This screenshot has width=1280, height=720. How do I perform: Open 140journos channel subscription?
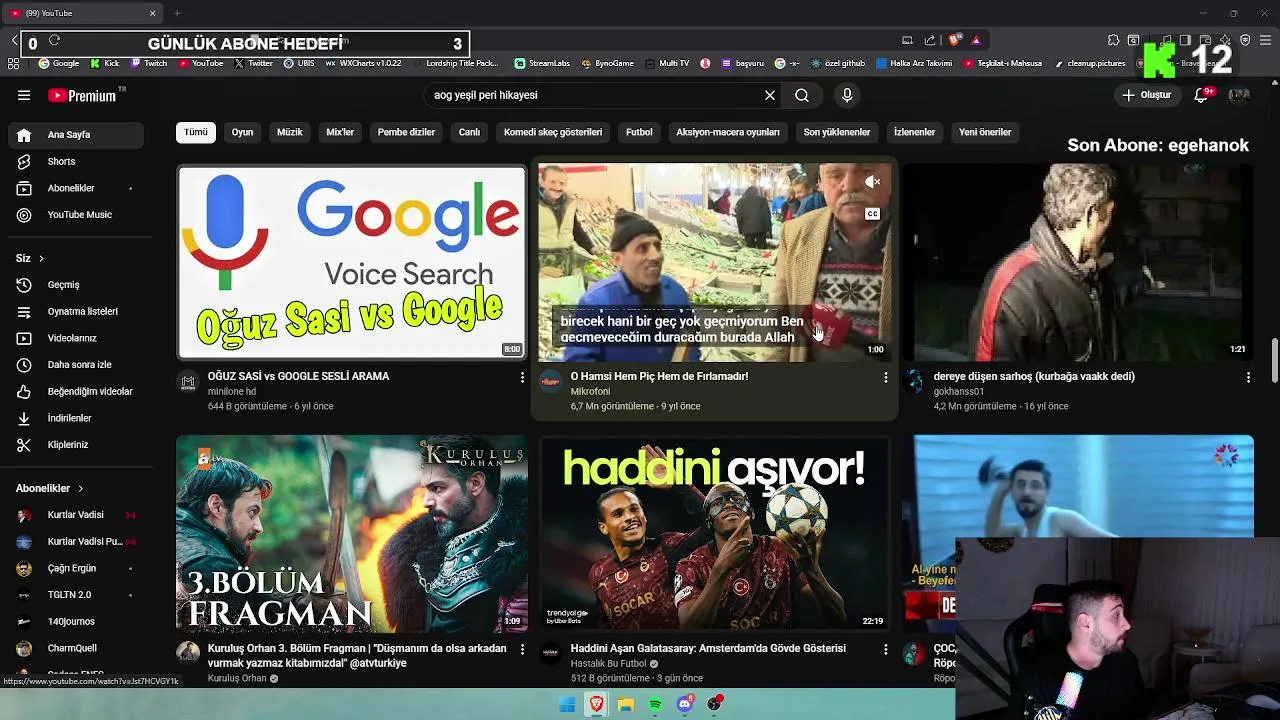(75, 621)
